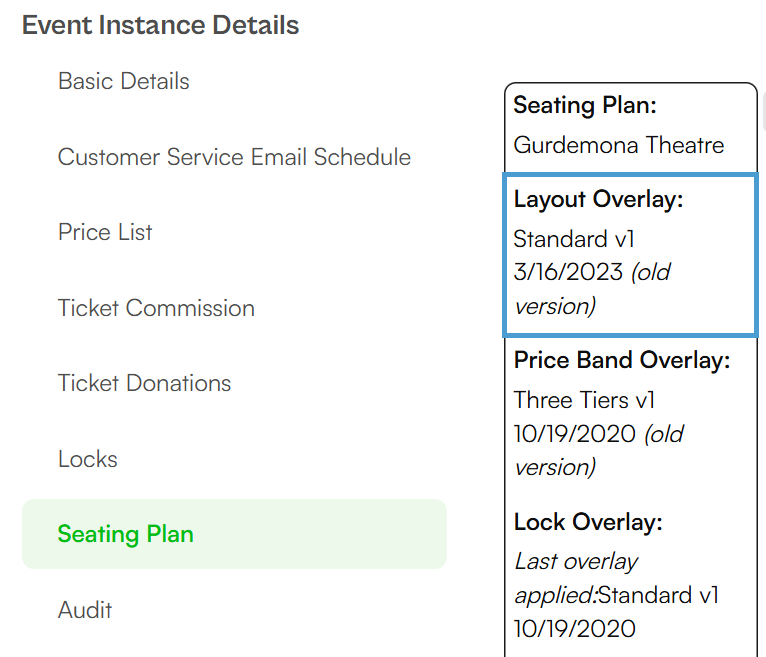Navigate to the Locks section
Viewport: 766px width, 657px height.
point(88,459)
